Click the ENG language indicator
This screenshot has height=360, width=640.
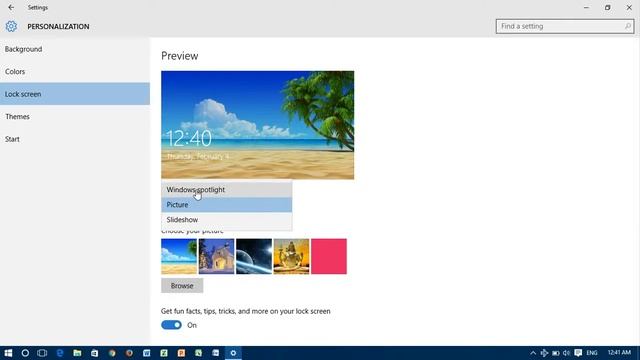pos(592,353)
